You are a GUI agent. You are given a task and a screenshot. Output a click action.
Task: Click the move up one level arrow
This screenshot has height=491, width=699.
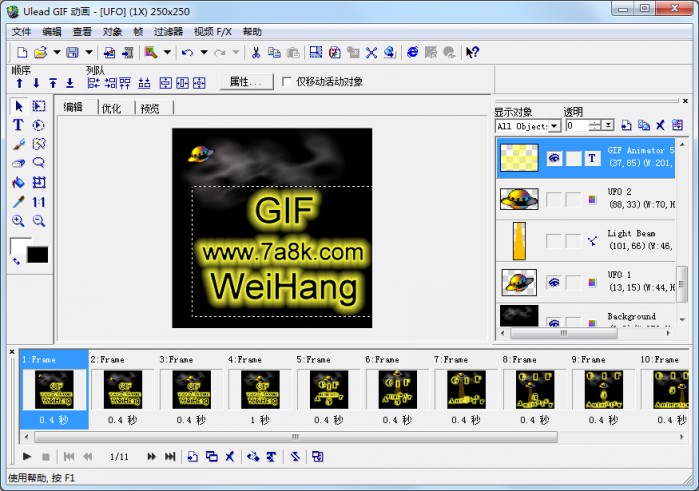19,83
